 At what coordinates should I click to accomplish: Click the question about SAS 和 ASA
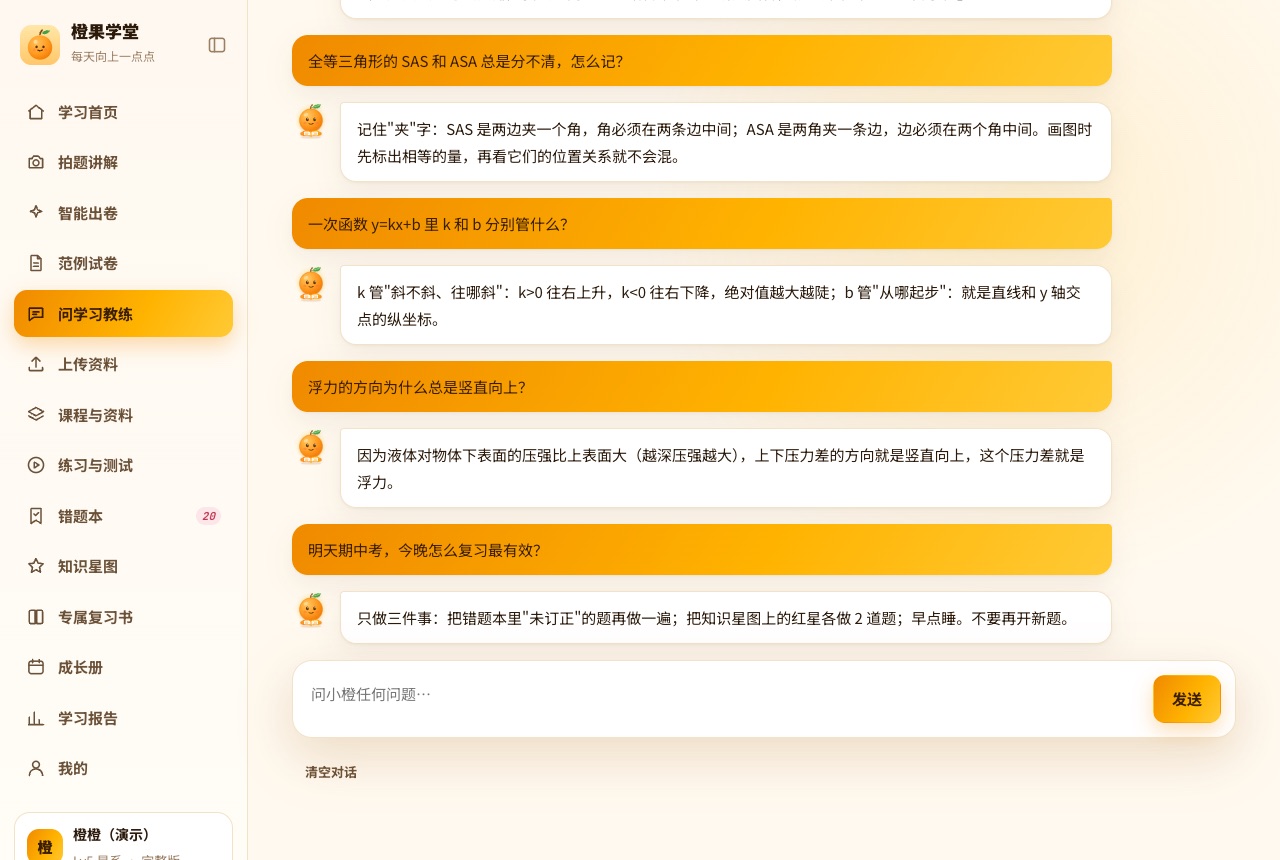click(702, 61)
